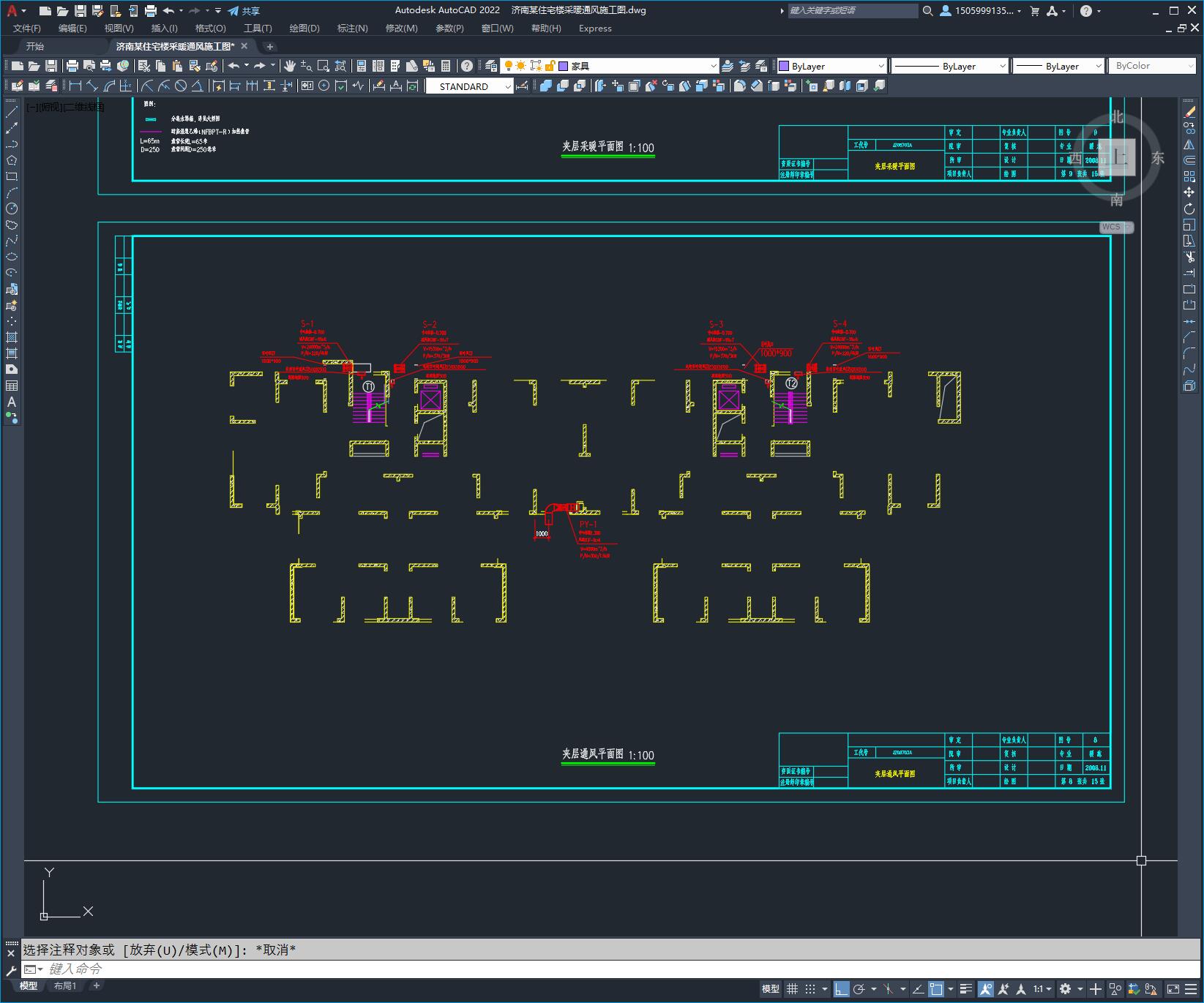
Task: Select the Ellipse drawing tool
Action: coord(12,257)
